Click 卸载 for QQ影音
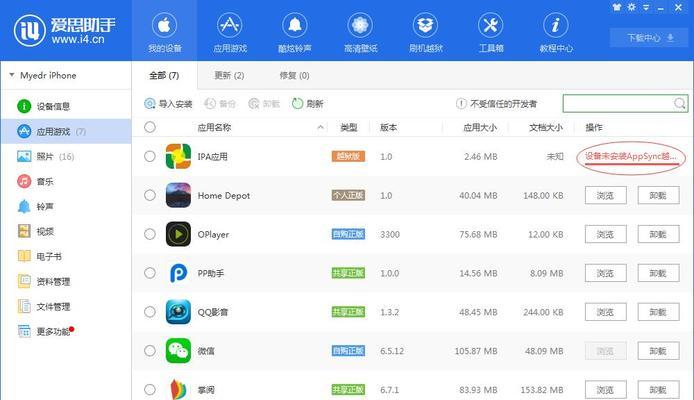 [658, 312]
